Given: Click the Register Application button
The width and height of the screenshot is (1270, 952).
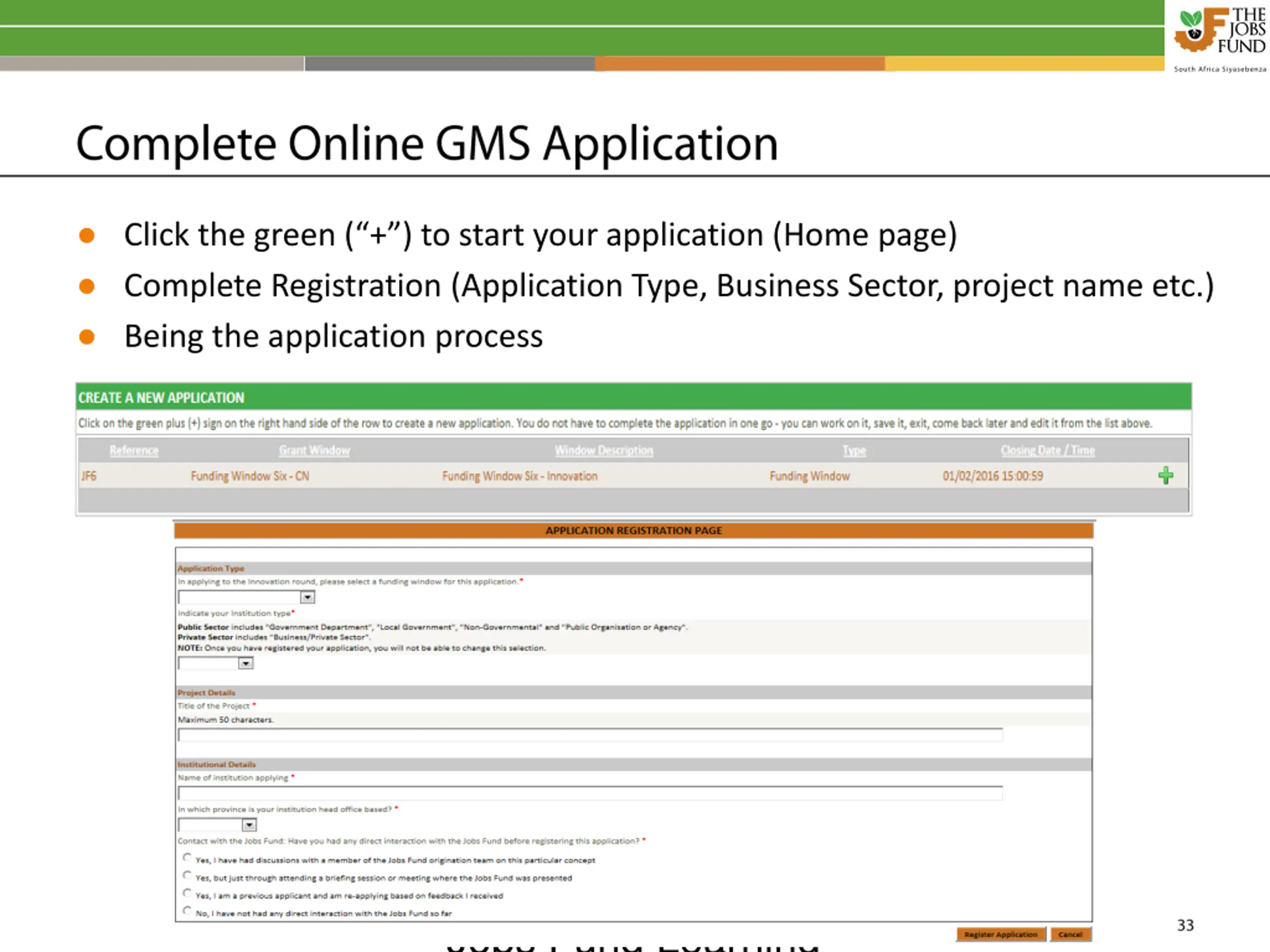Looking at the screenshot, I should click(1001, 934).
